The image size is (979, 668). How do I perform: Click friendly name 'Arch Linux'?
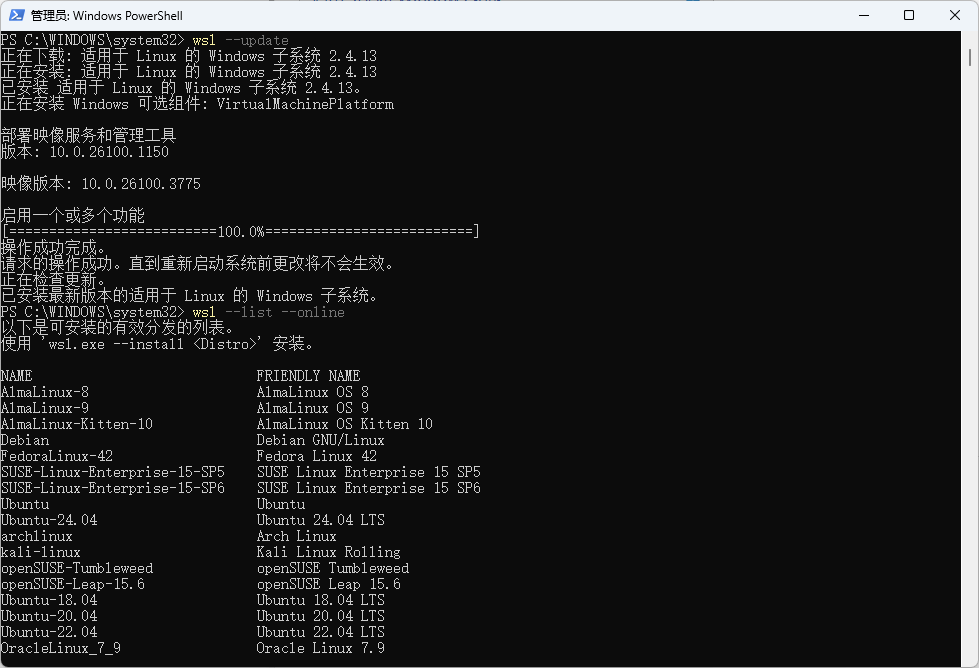297,536
